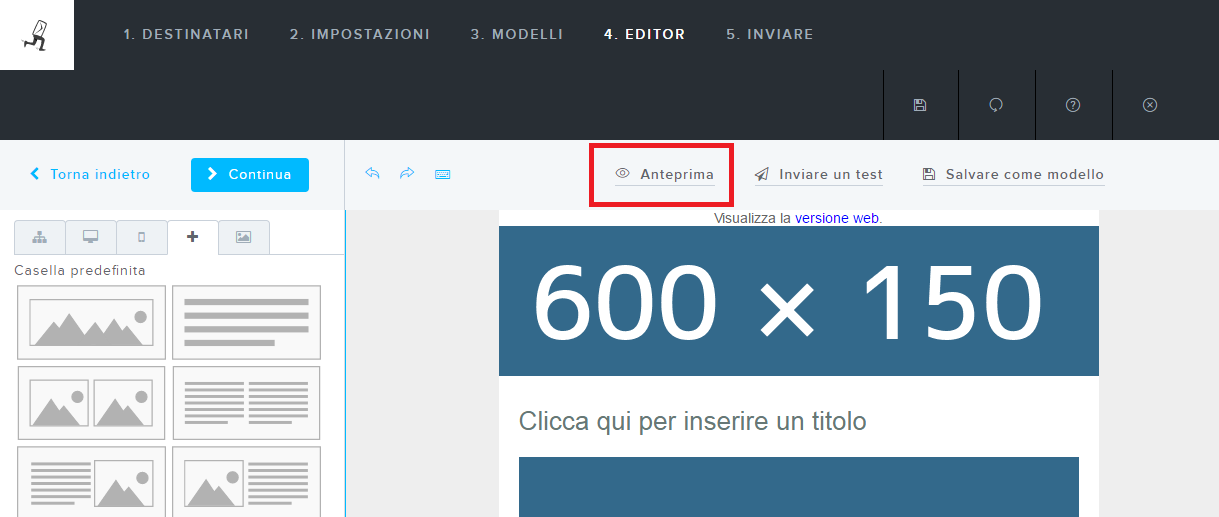Click the Casella predefinita label
This screenshot has width=1219, height=517.
tap(80, 270)
